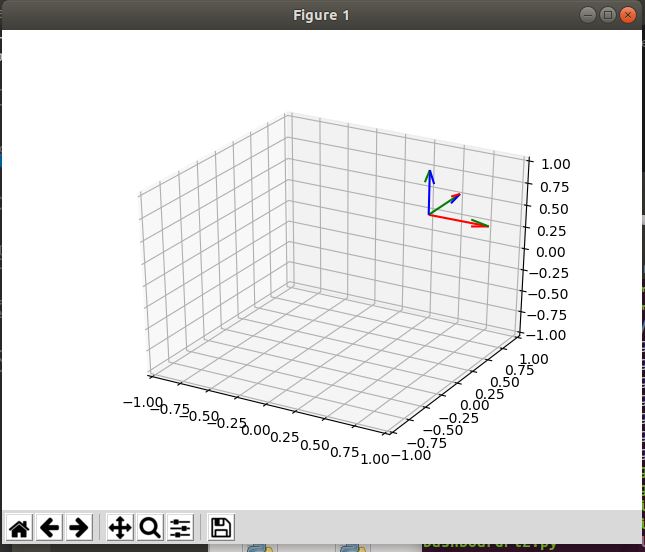
Task: Maximize the Figure 1 window
Action: [608, 15]
